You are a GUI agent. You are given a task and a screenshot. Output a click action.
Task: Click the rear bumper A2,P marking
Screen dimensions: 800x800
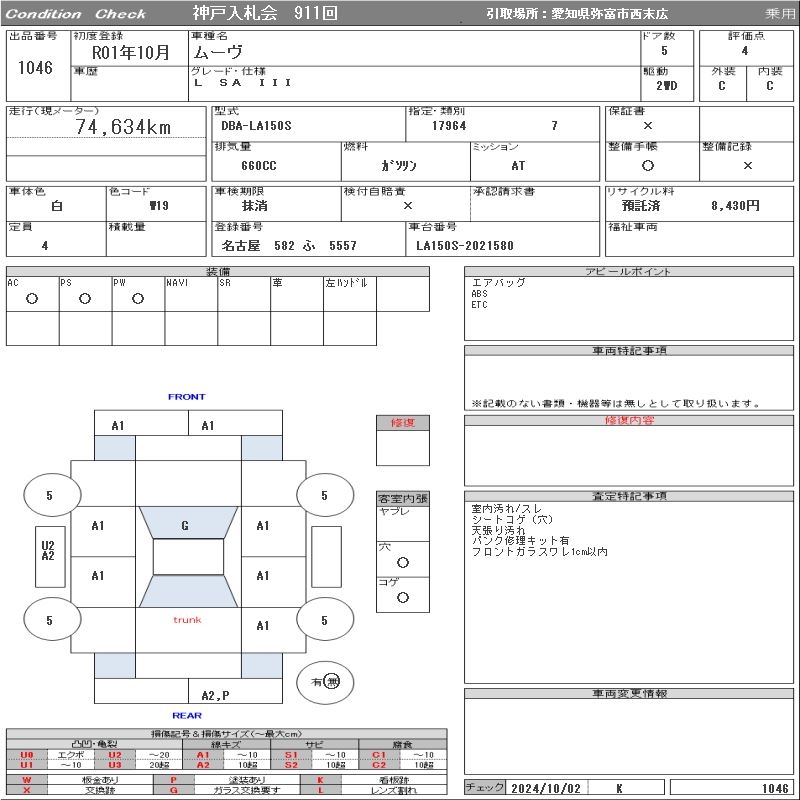pyautogui.click(x=215, y=694)
